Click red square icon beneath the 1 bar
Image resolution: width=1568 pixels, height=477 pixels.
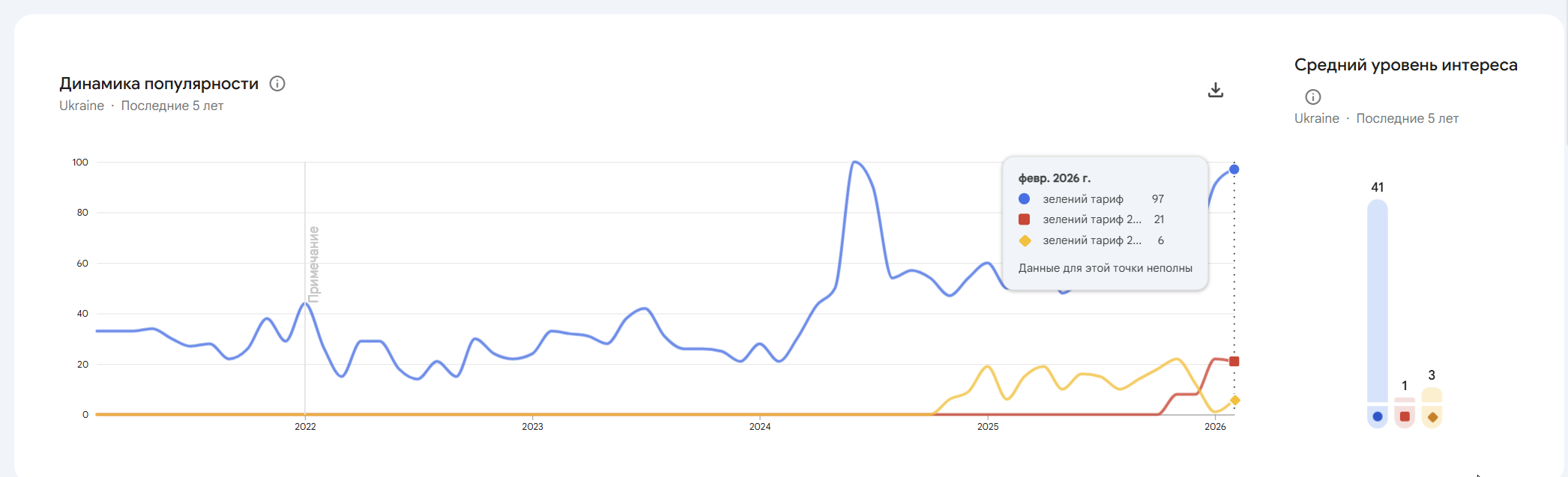(x=1405, y=416)
